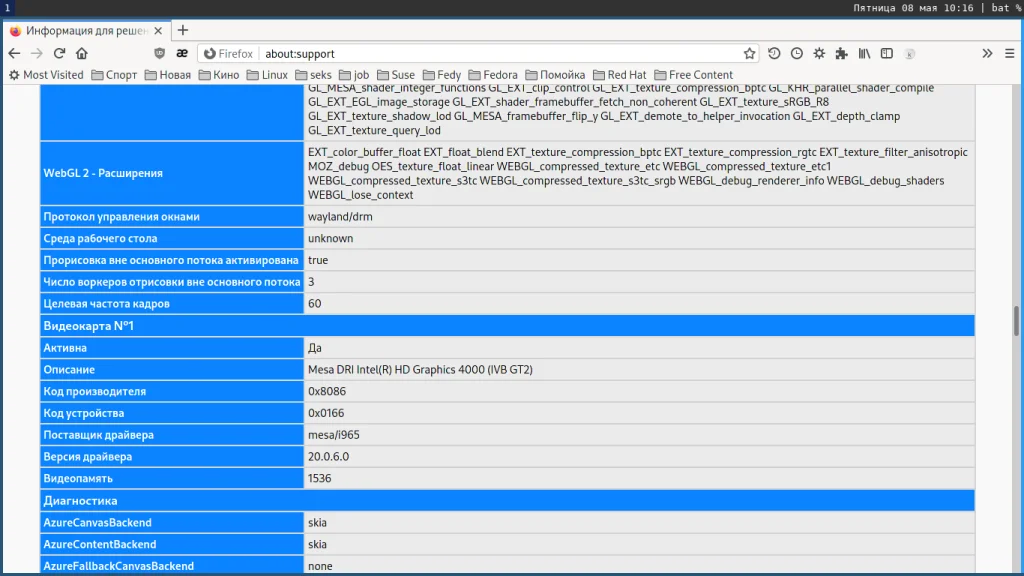
Task: Click the '20.0.6.0' driver version value
Action: pos(328,456)
